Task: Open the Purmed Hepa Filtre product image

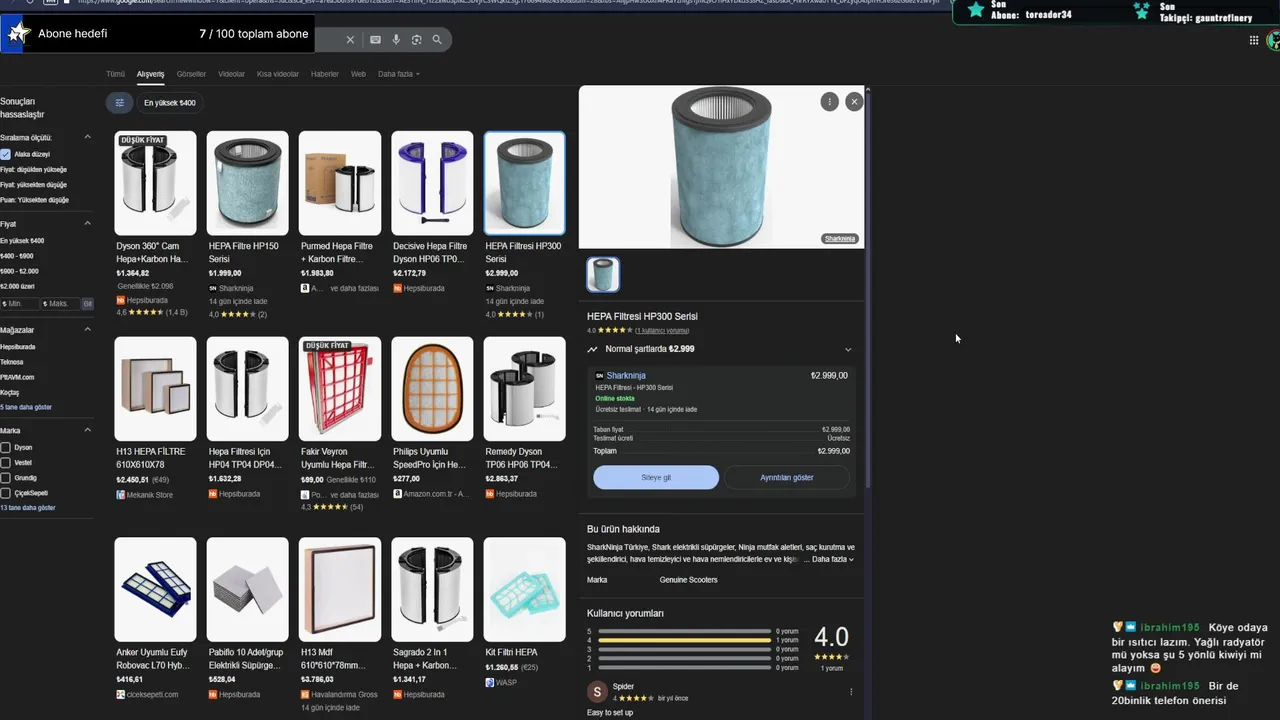Action: (x=340, y=183)
